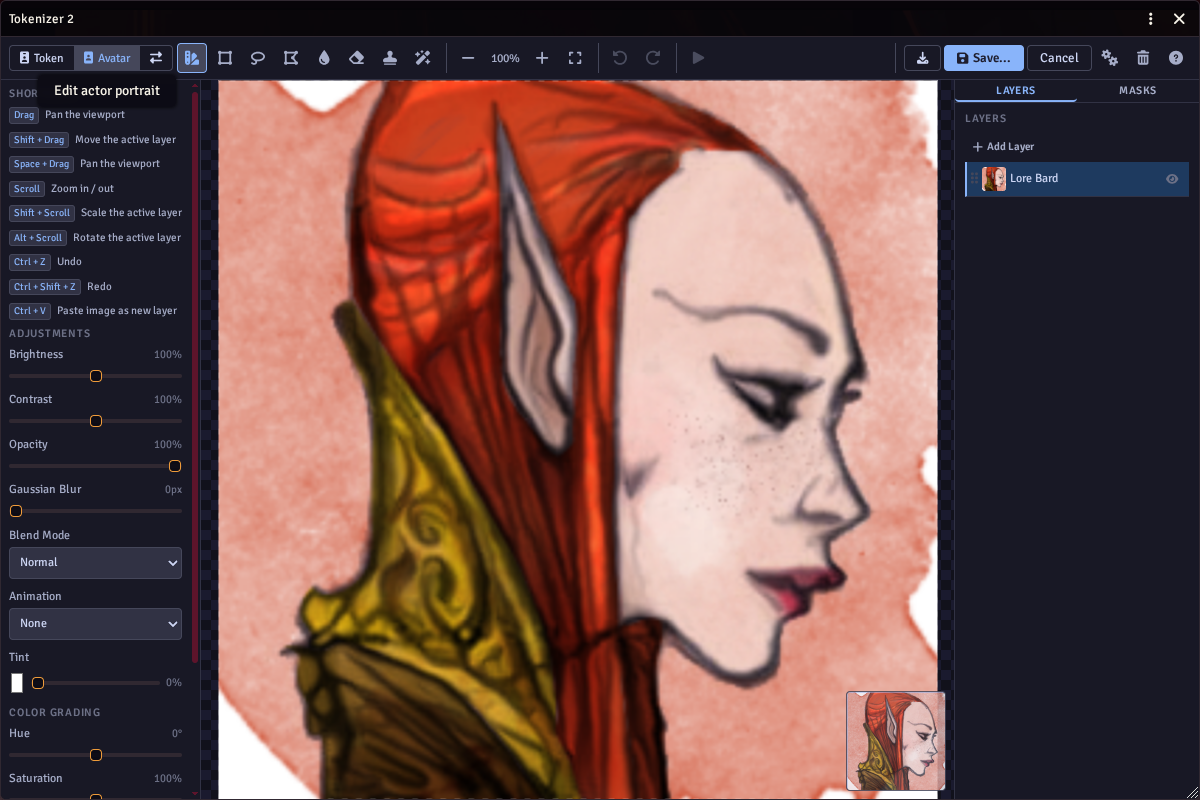Image resolution: width=1200 pixels, height=800 pixels.
Task: Click the Save... button
Action: pos(984,58)
